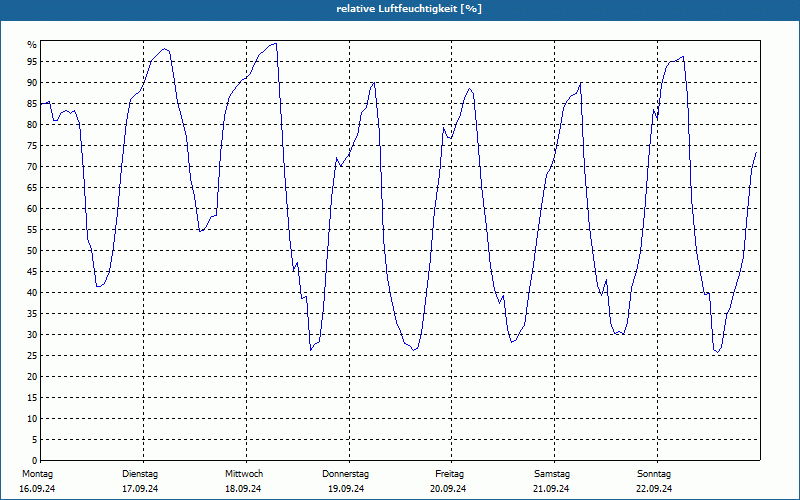This screenshot has width=800, height=500.
Task: Click the date 18.09.24
Action: tap(243, 489)
